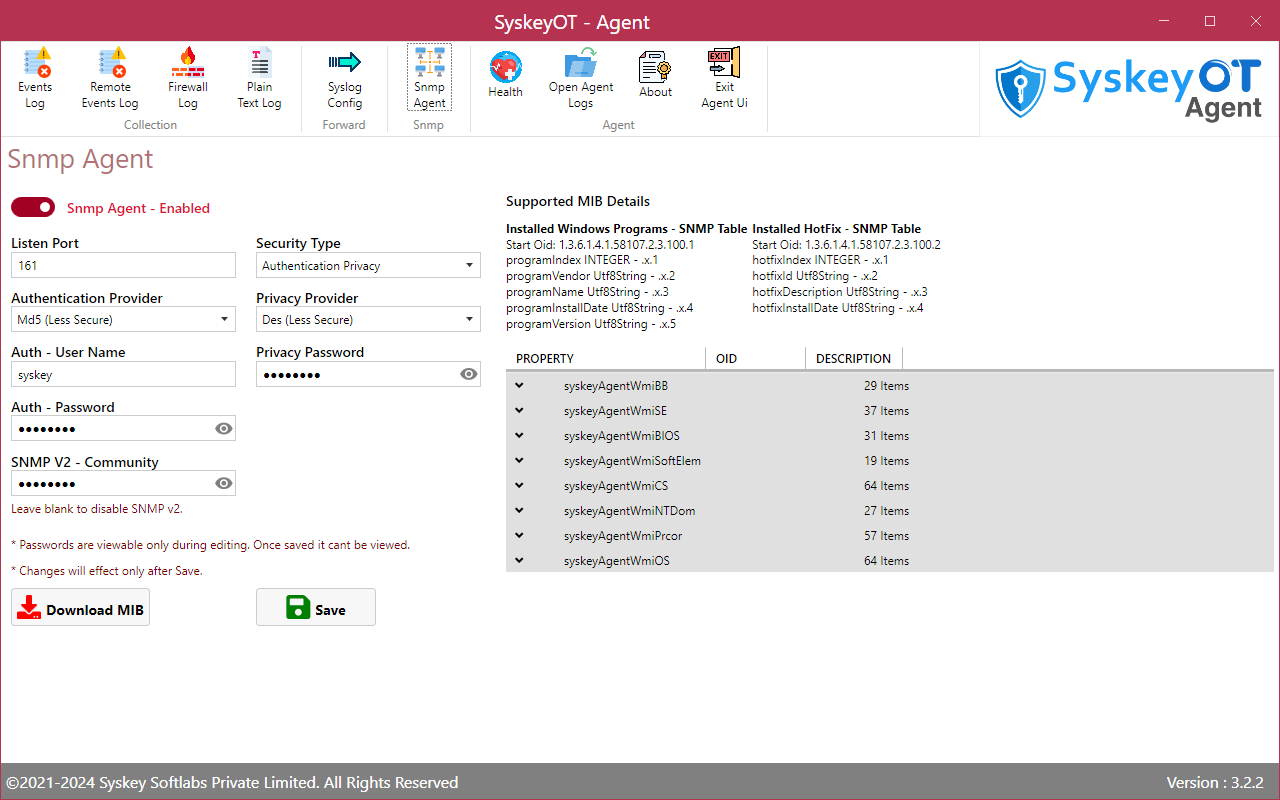
Task: Save the SNMP agent settings
Action: 315,607
